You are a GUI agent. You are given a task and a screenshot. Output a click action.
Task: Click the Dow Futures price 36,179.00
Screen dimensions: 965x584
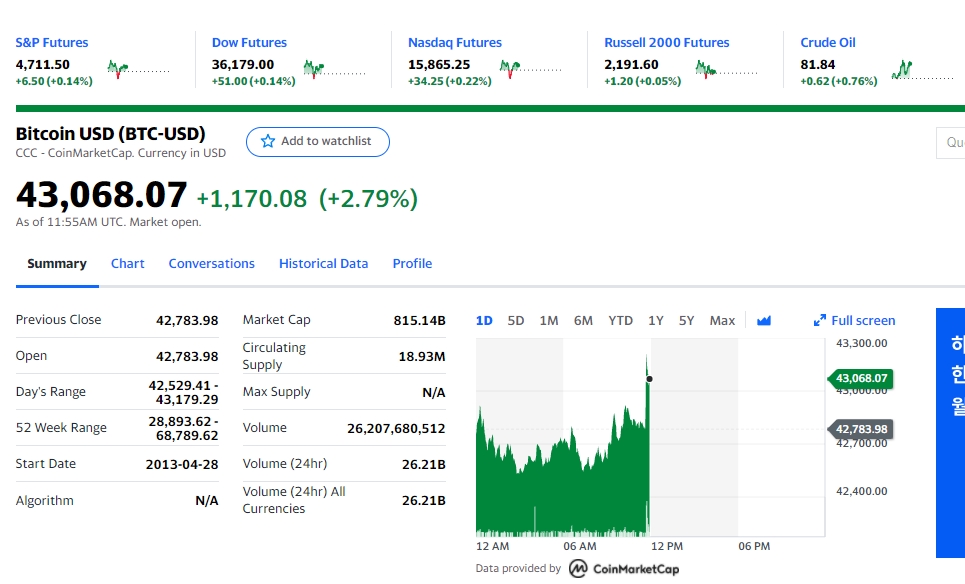pyautogui.click(x=242, y=65)
